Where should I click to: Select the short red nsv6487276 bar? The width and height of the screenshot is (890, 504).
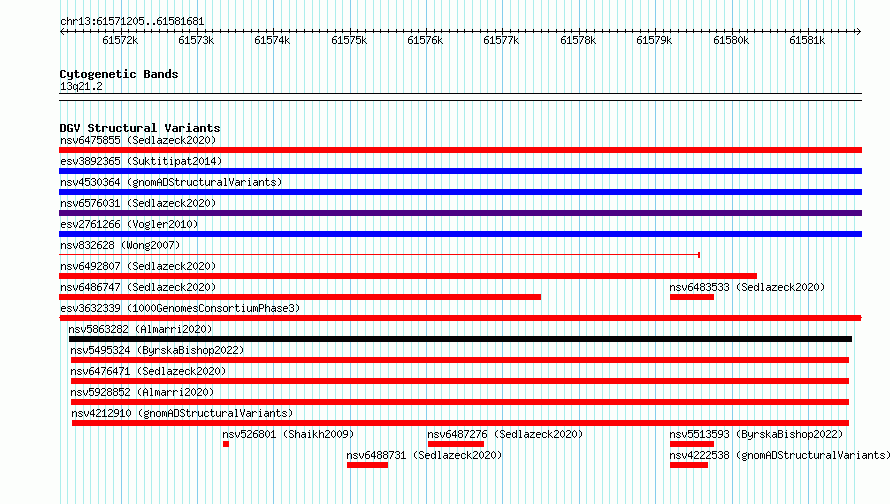pos(456,444)
